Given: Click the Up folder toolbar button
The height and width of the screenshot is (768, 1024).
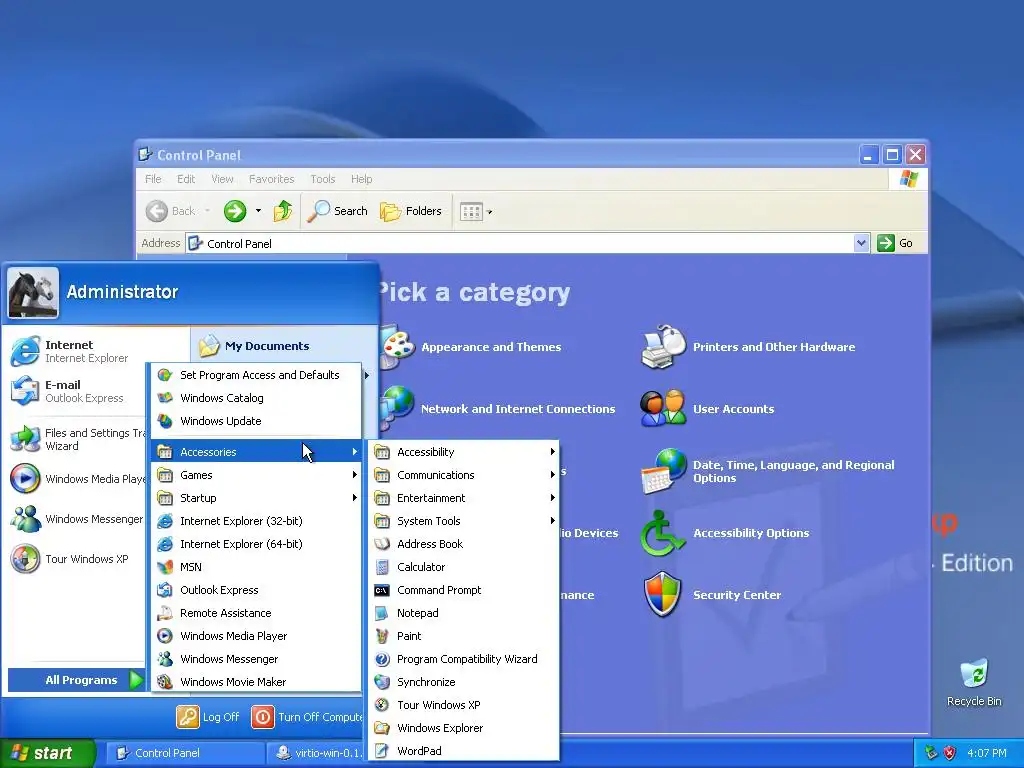Looking at the screenshot, I should point(283,211).
